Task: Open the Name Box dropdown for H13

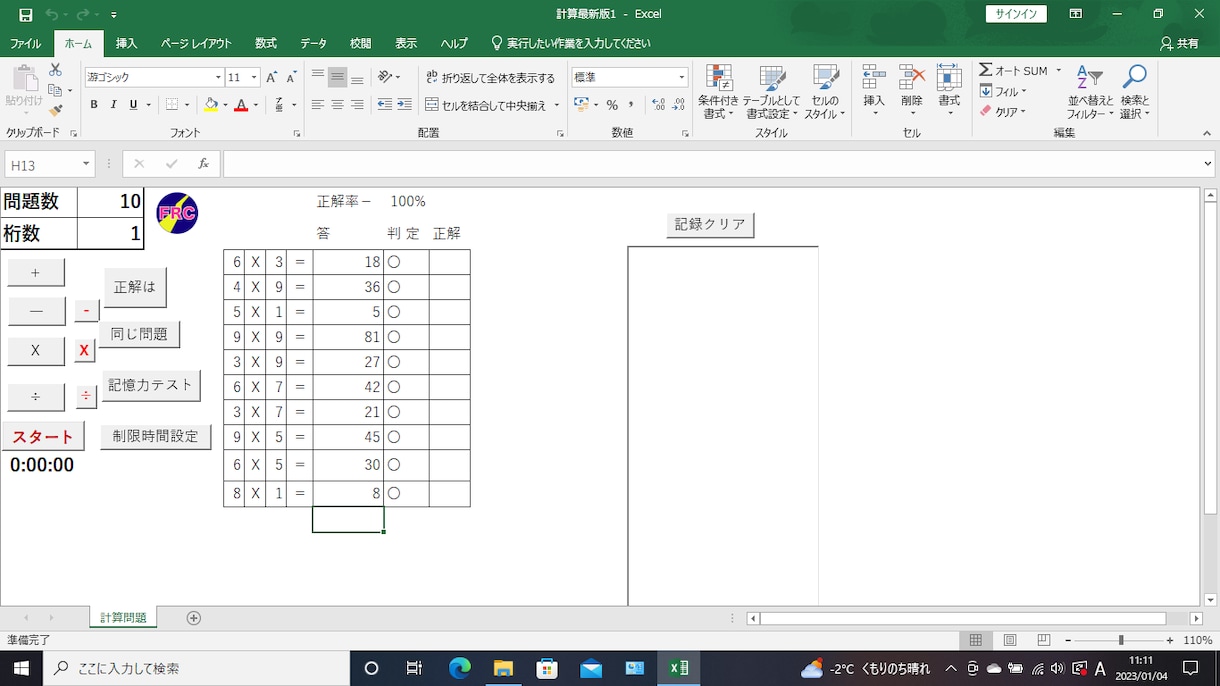Action: pos(86,164)
